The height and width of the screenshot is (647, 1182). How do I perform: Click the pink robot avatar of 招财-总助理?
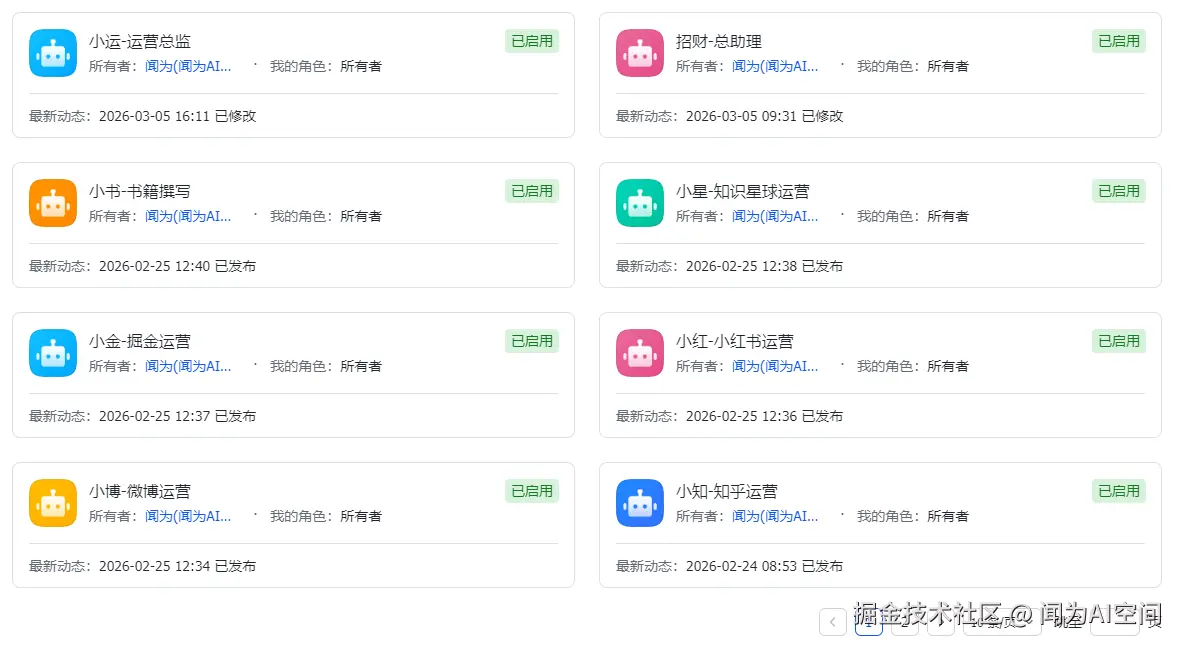(x=640, y=53)
